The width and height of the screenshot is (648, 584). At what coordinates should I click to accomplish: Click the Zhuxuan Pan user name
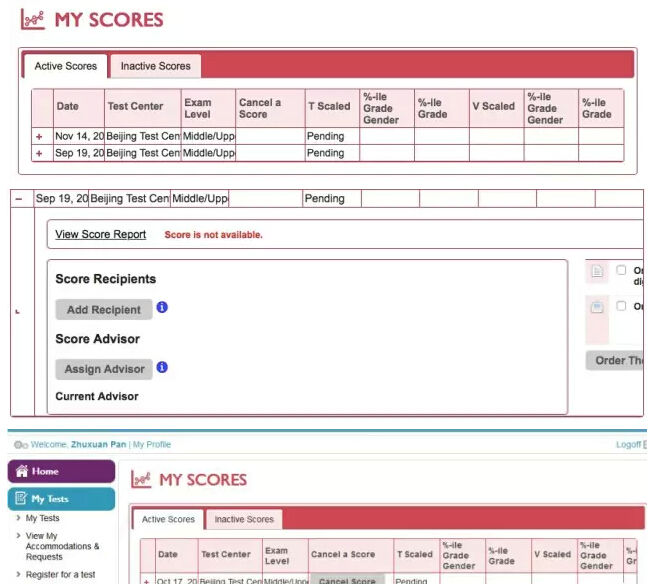tap(98, 445)
